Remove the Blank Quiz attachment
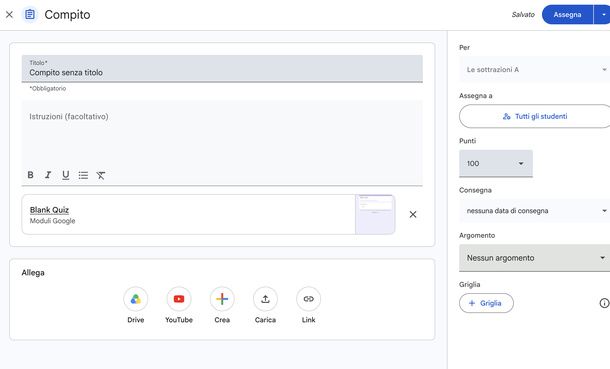Screen dimensions: 610x369 tap(413, 214)
